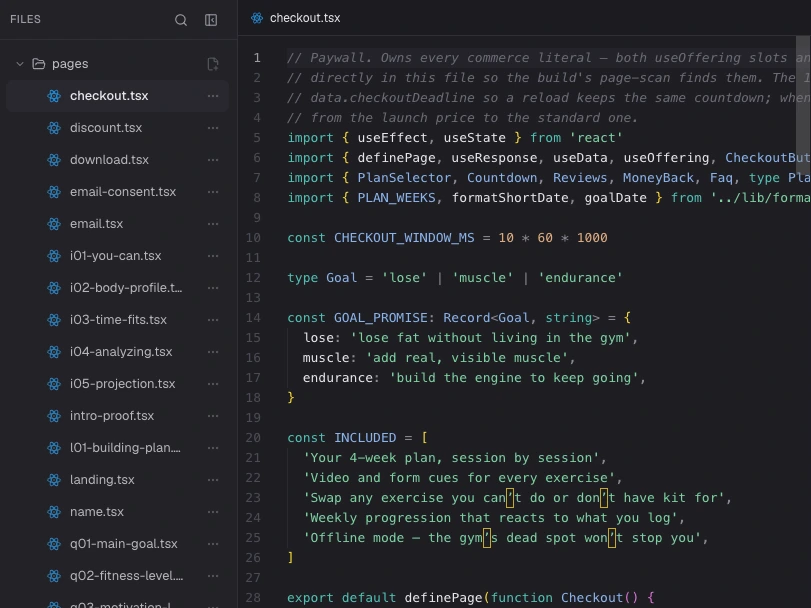Collapse the sidebar panel icon
The image size is (811, 608).
(211, 20)
